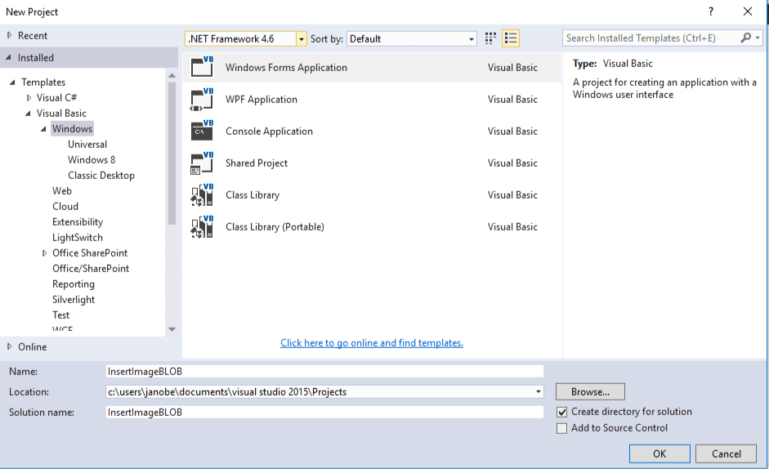Expand the Visual C# tree node

(29, 98)
